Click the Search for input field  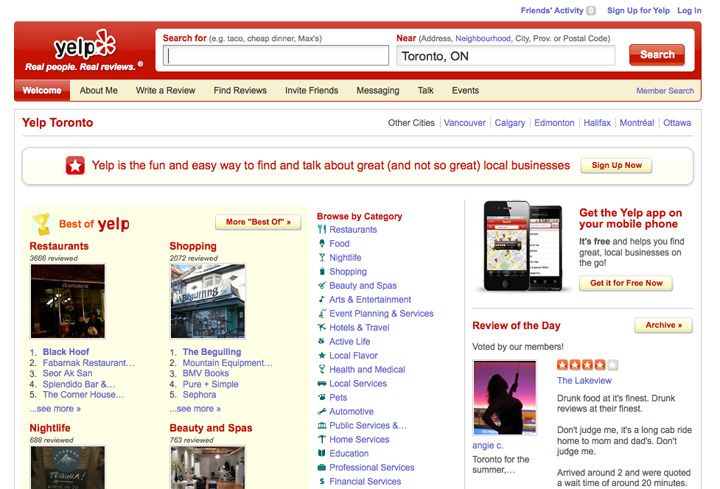pos(276,56)
